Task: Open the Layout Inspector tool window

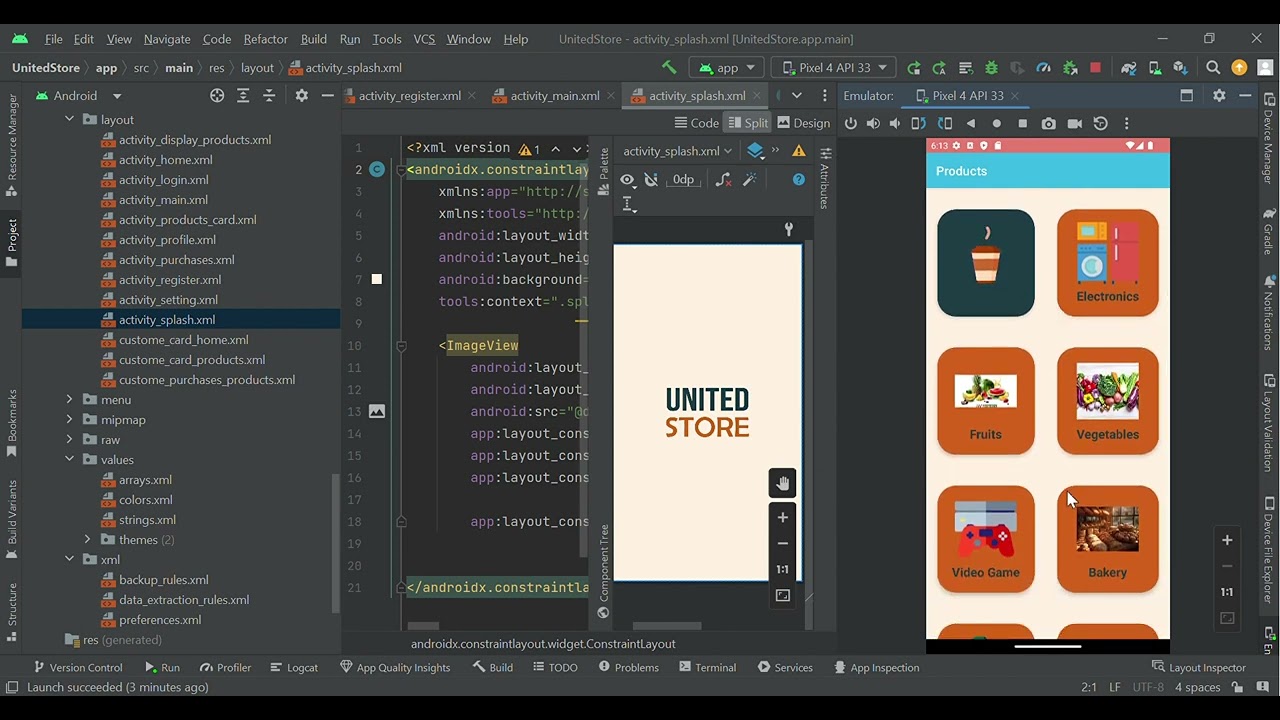Action: click(x=1198, y=668)
